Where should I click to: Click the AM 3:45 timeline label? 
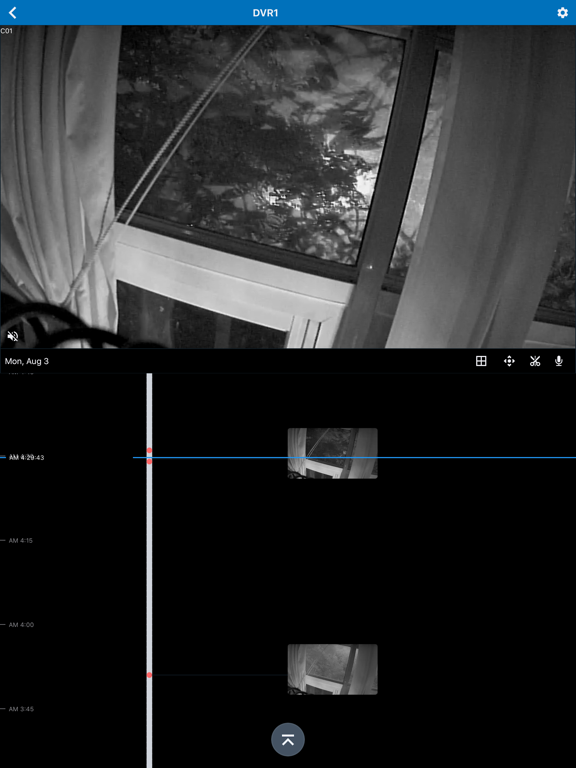(x=21, y=709)
